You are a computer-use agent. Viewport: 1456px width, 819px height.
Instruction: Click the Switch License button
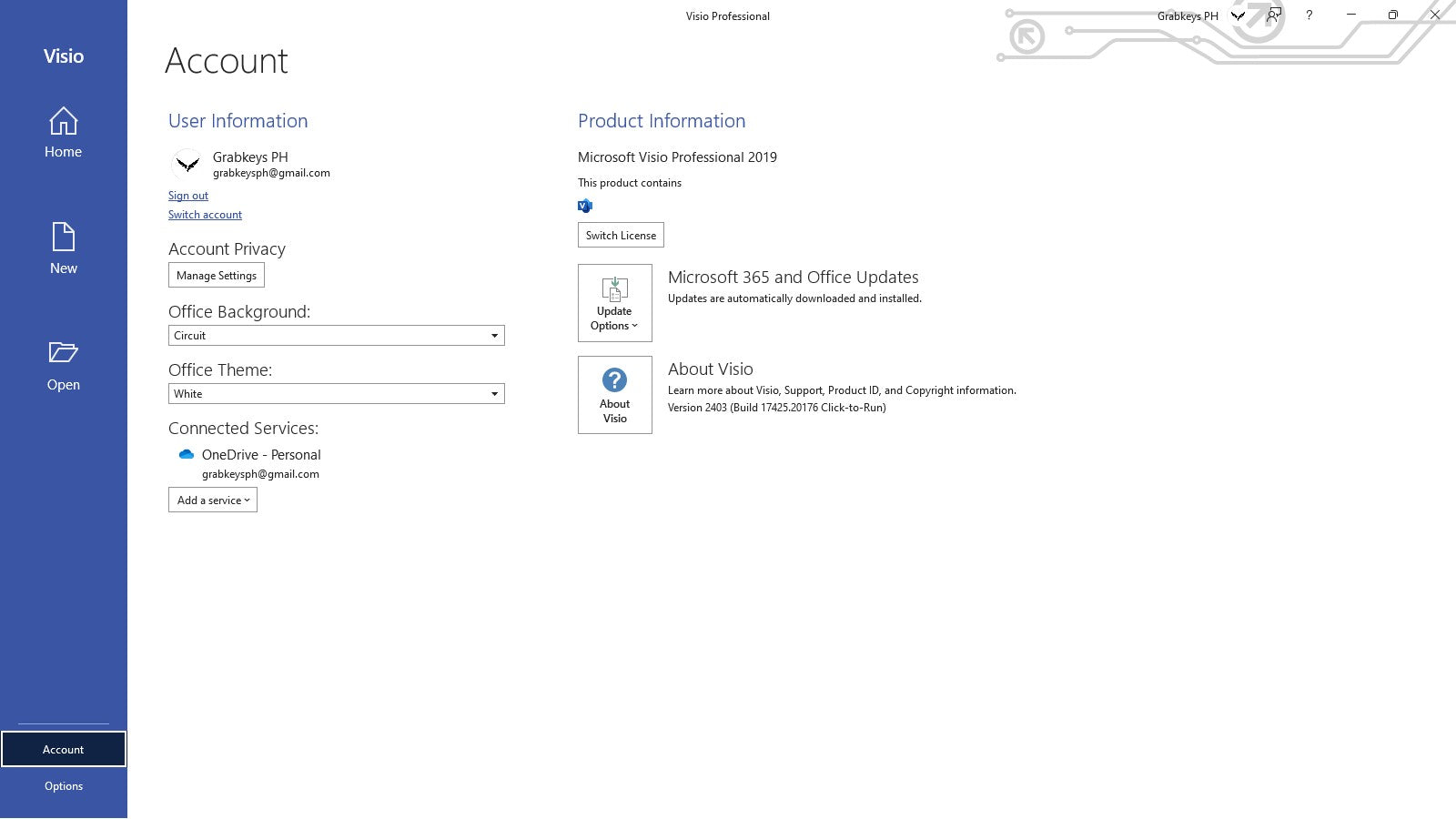(621, 235)
